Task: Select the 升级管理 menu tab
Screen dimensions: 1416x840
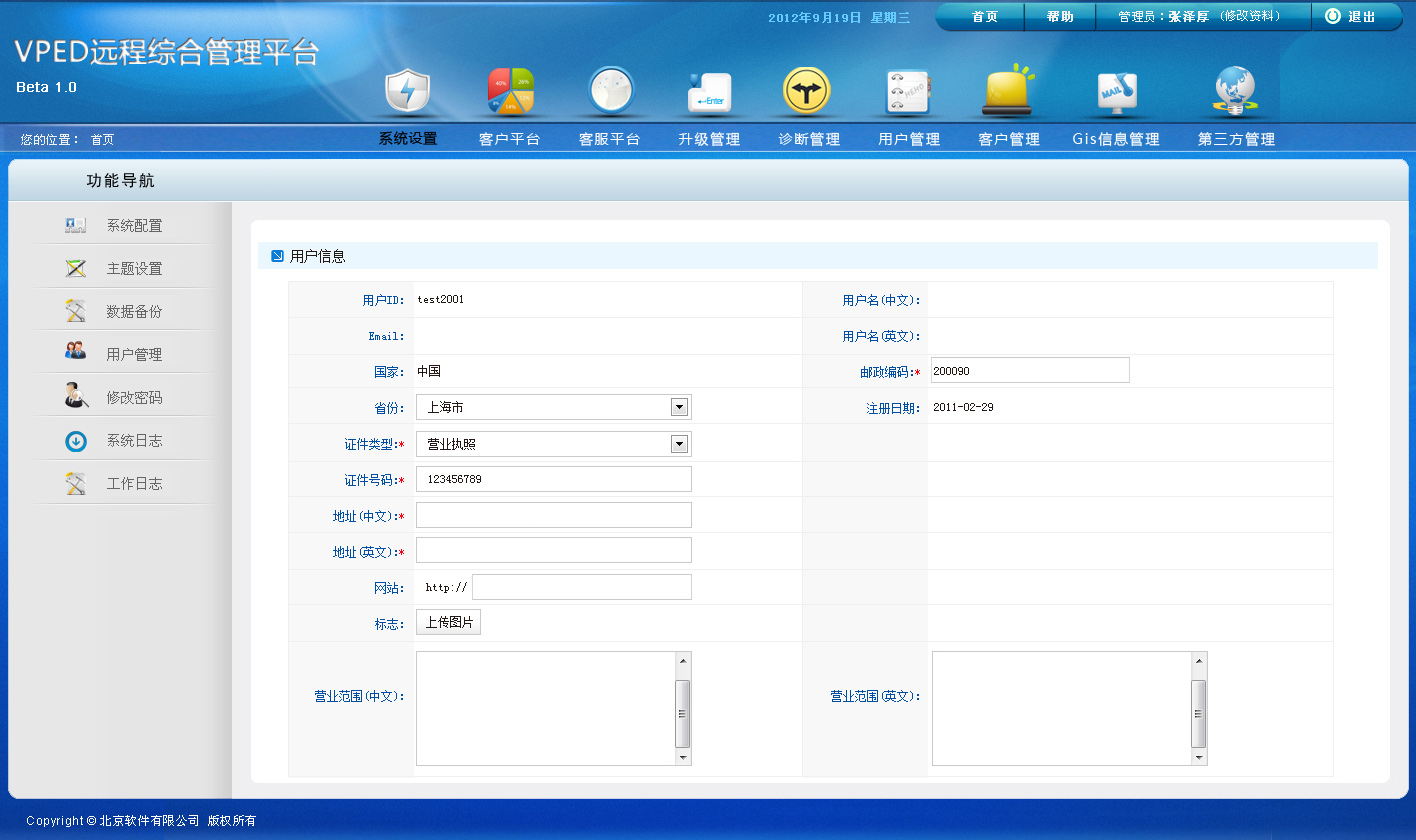Action: coord(709,139)
